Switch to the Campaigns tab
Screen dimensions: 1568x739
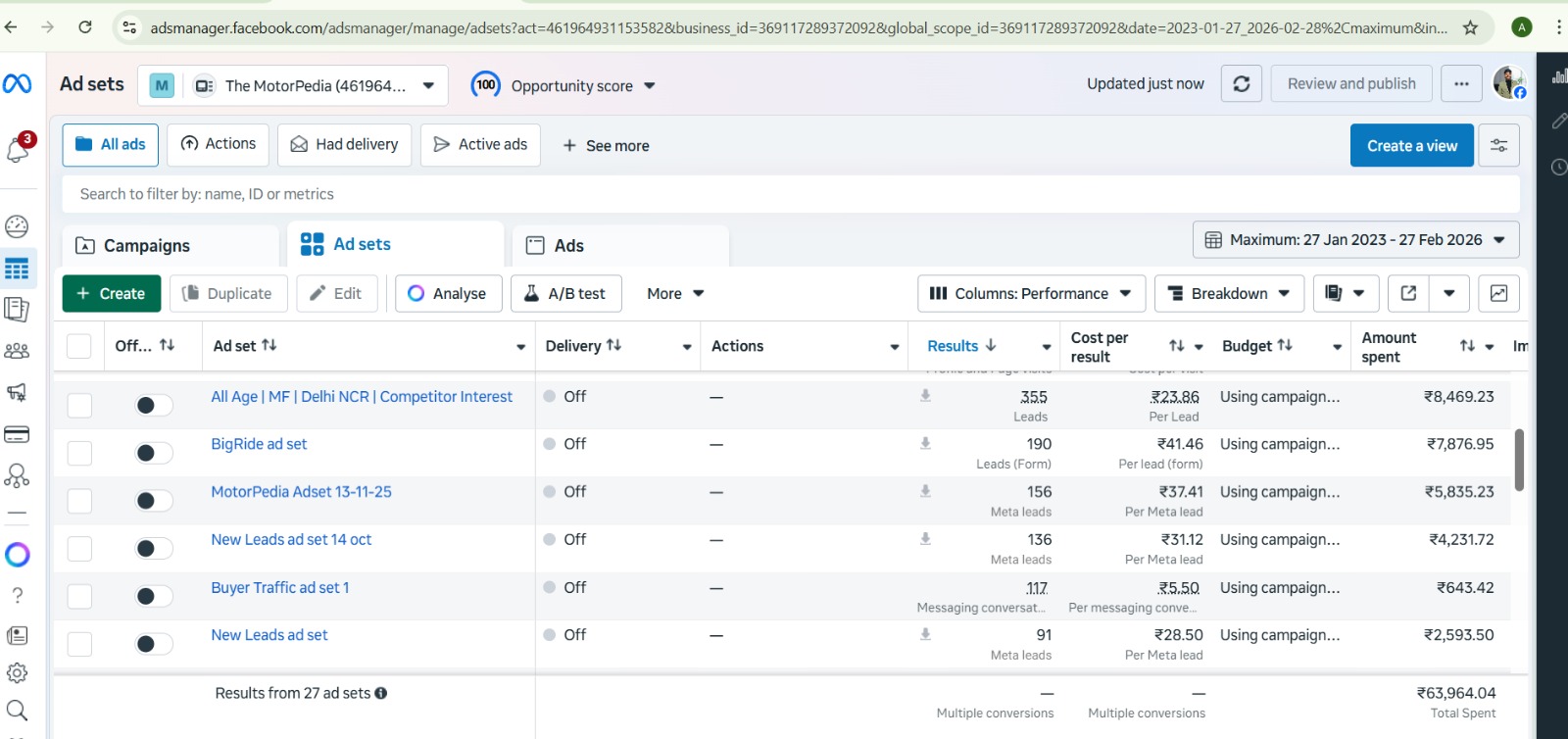point(147,246)
